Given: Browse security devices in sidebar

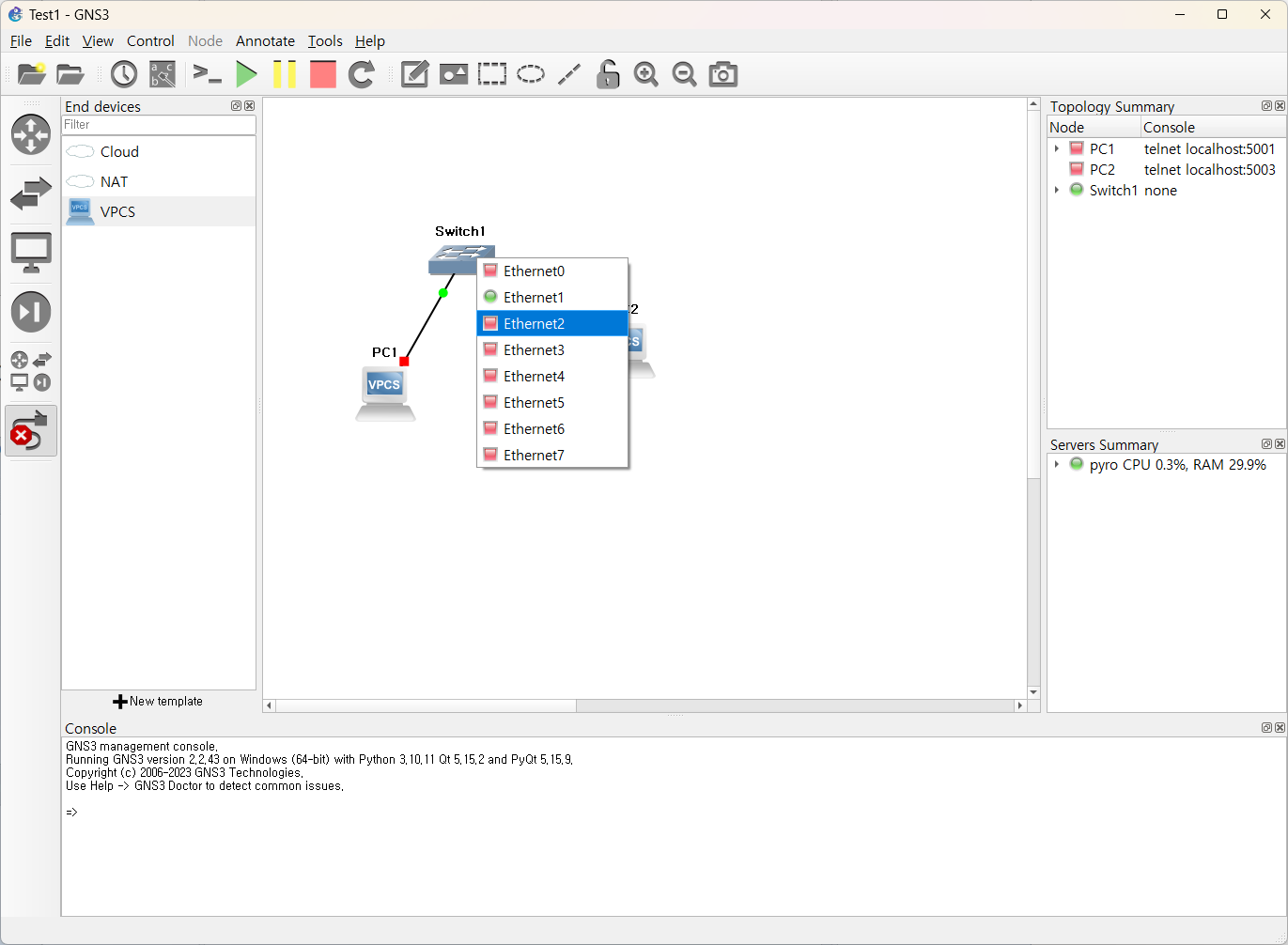Looking at the screenshot, I should 31,312.
